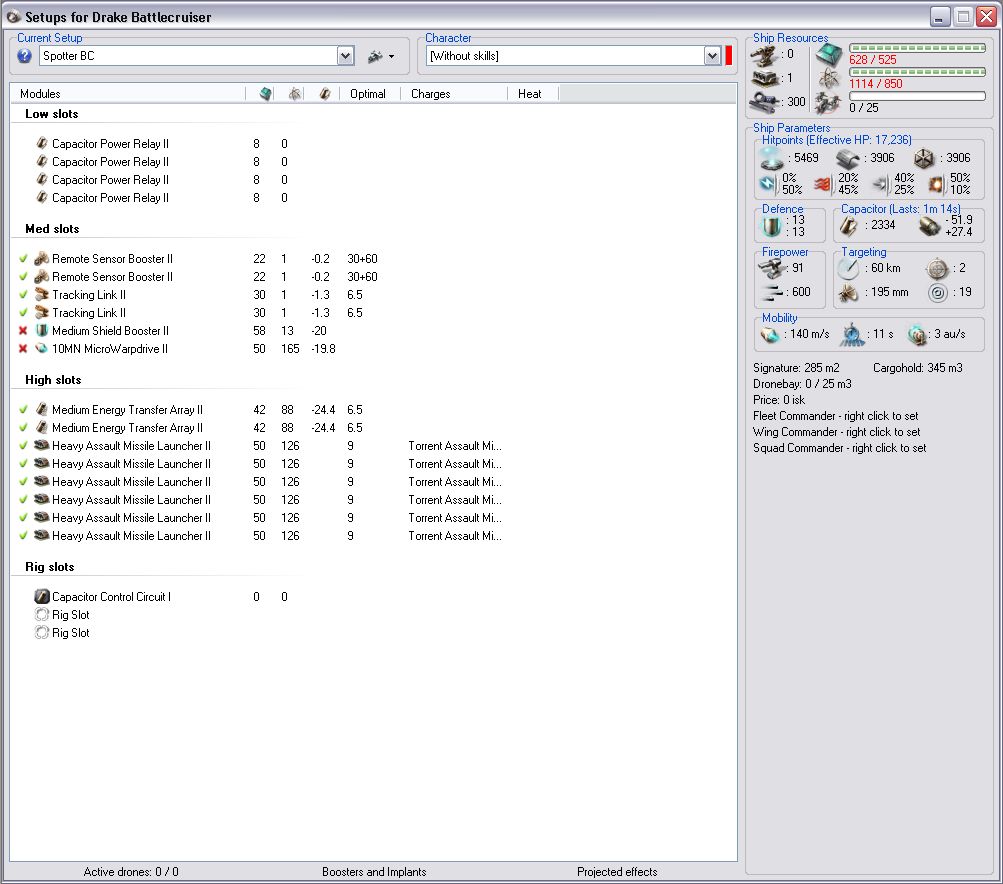Toggle the checkmark of the first Tracking Link II

click(x=23, y=294)
